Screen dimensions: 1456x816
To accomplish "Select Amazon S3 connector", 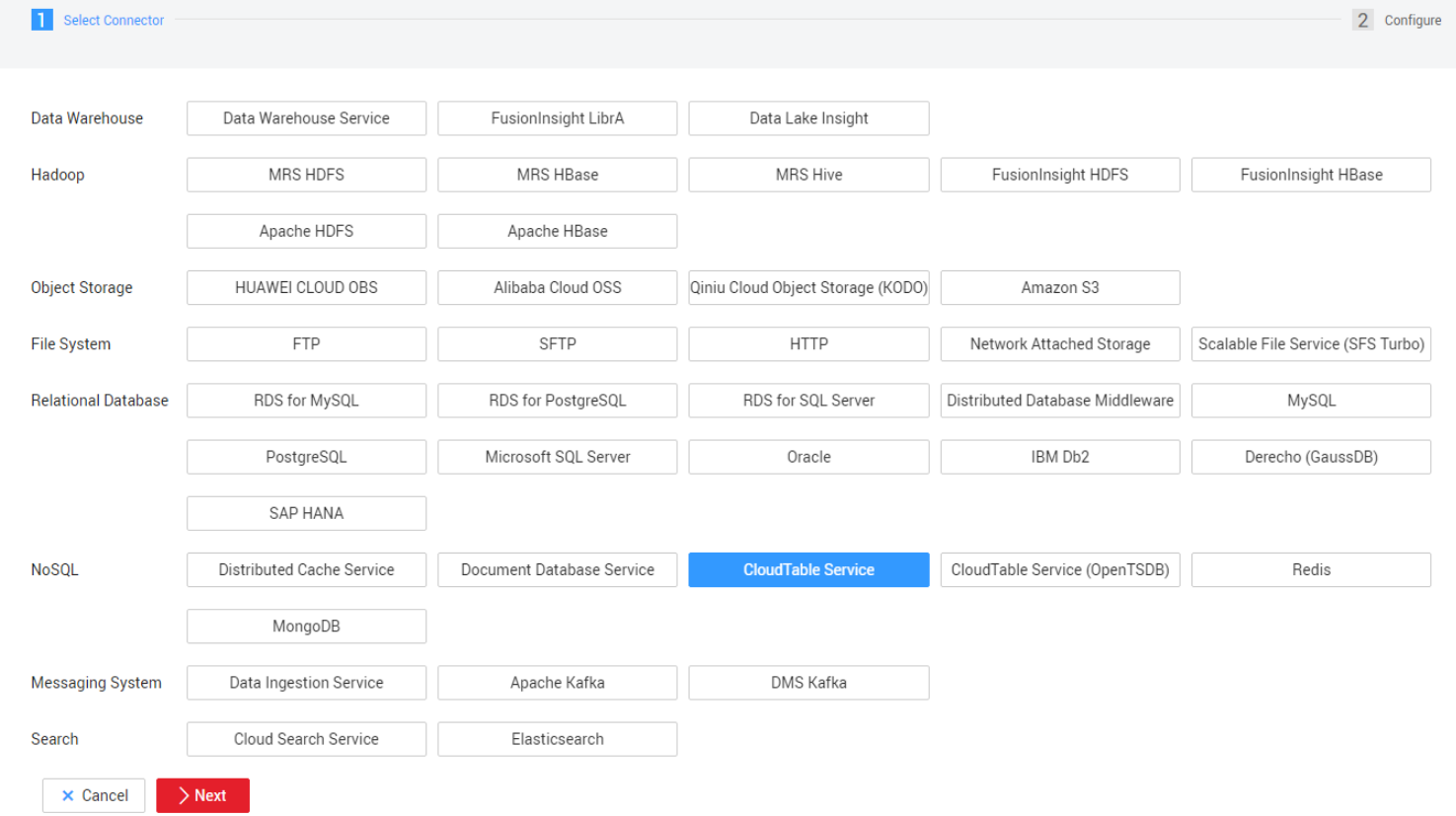I will click(1060, 287).
